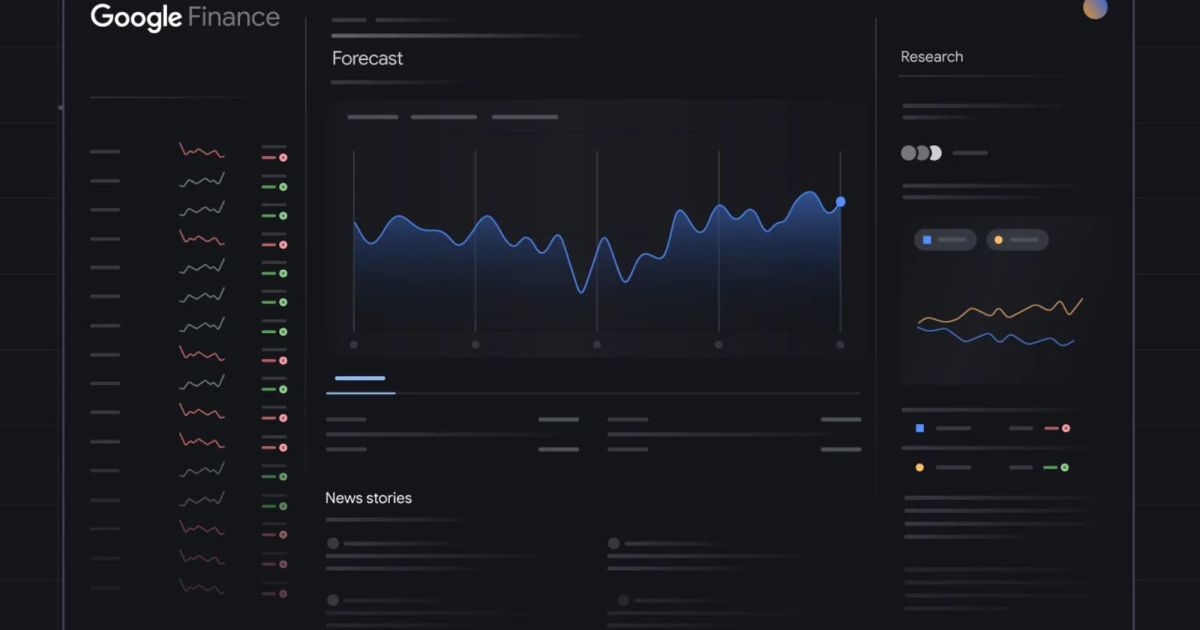Open the Research panel heading

pos(931,57)
